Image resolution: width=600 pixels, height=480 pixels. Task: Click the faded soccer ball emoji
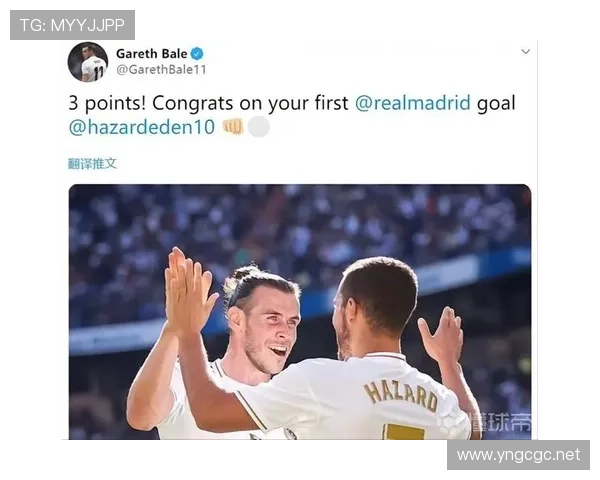click(259, 127)
